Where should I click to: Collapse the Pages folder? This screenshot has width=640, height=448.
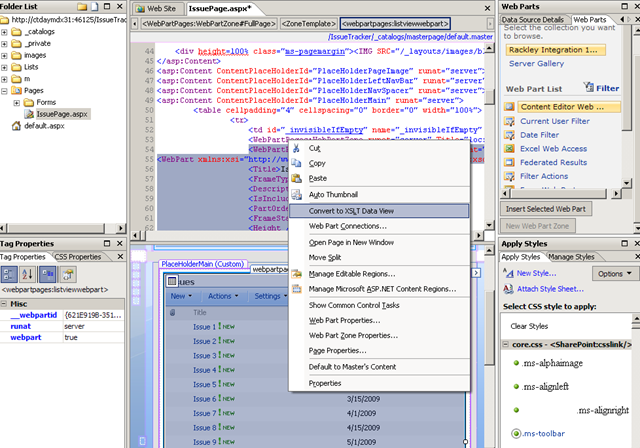(x=4, y=91)
